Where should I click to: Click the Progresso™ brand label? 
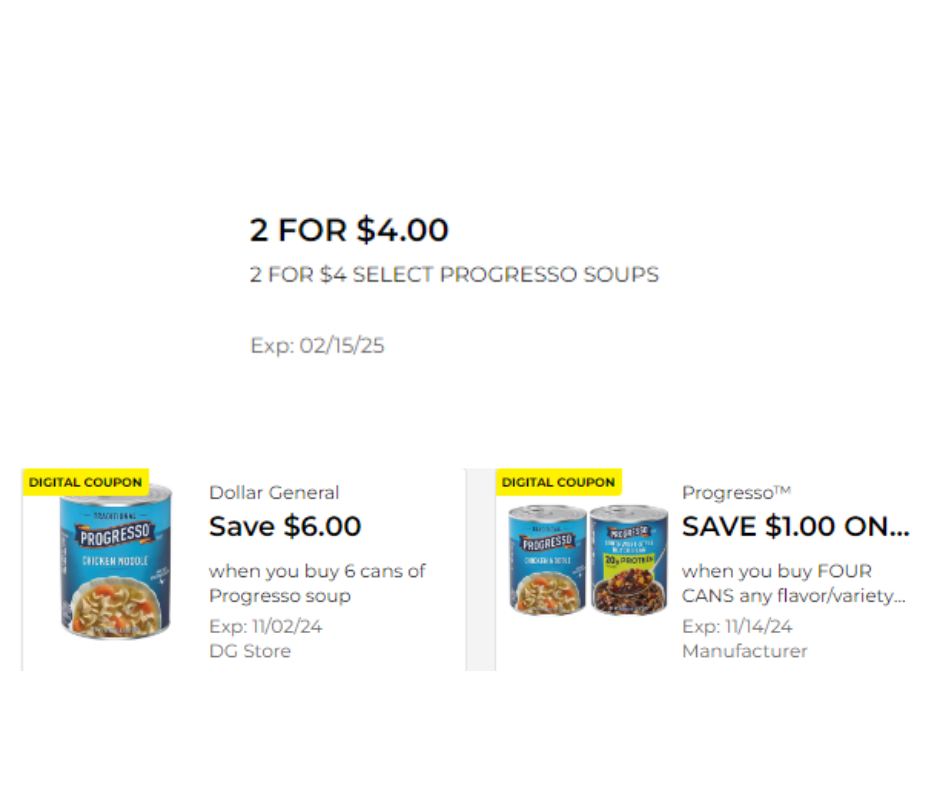point(736,492)
